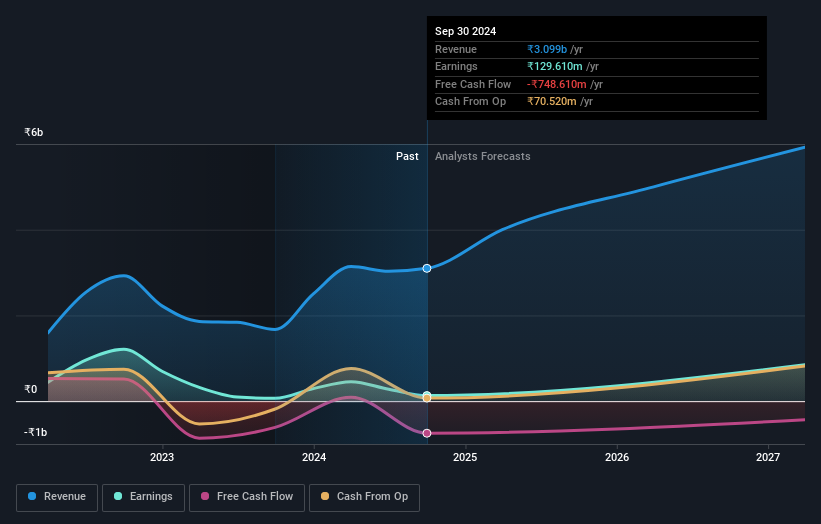The height and width of the screenshot is (524, 821).
Task: Click the Free Cash Flow marker at Sep 2024
Action: tap(427, 433)
